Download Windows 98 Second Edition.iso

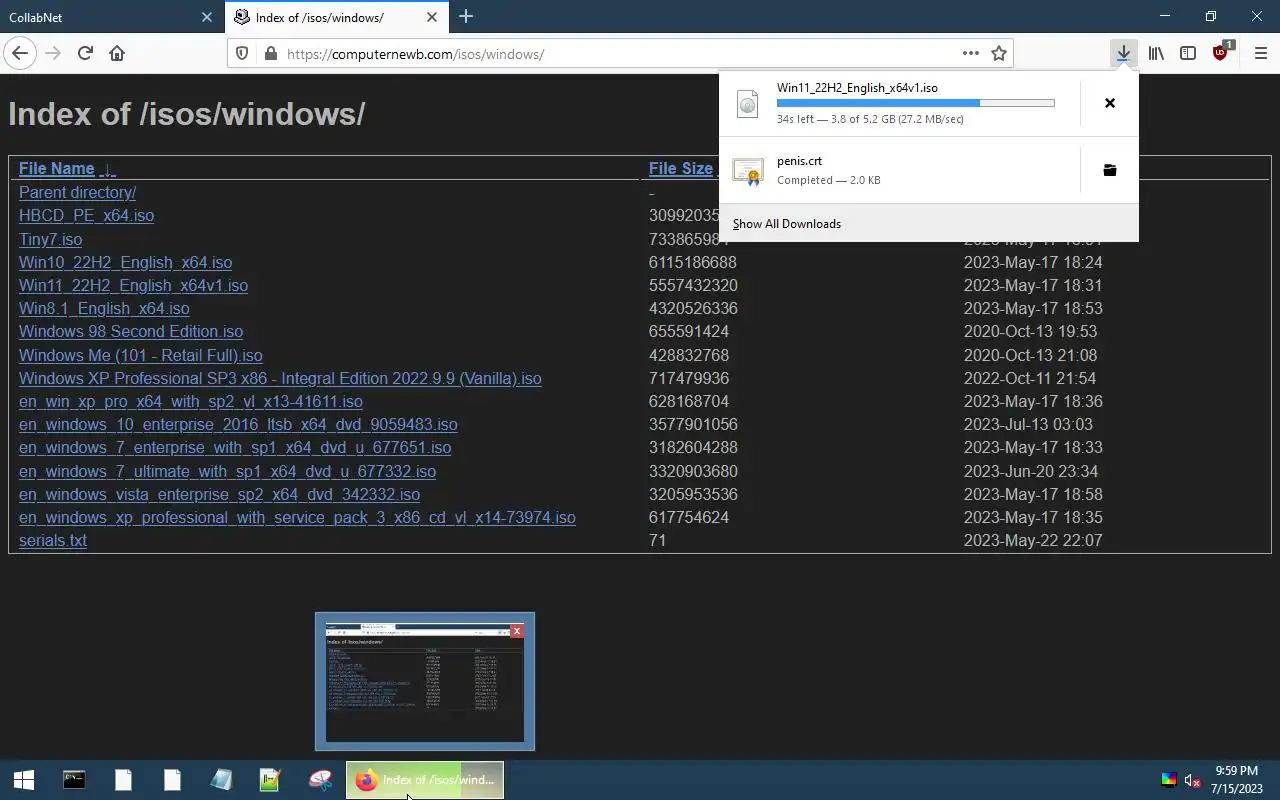tap(131, 331)
